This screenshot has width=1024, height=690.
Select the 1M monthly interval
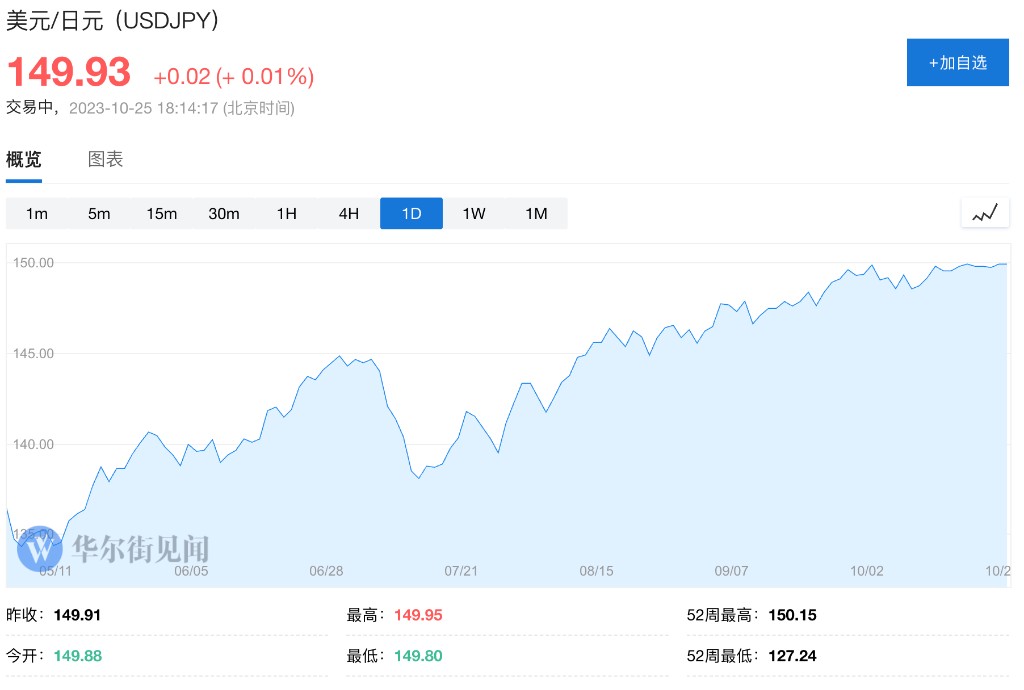click(536, 213)
